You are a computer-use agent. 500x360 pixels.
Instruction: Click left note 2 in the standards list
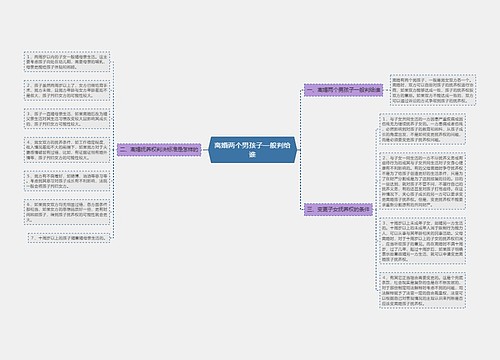click(67, 90)
